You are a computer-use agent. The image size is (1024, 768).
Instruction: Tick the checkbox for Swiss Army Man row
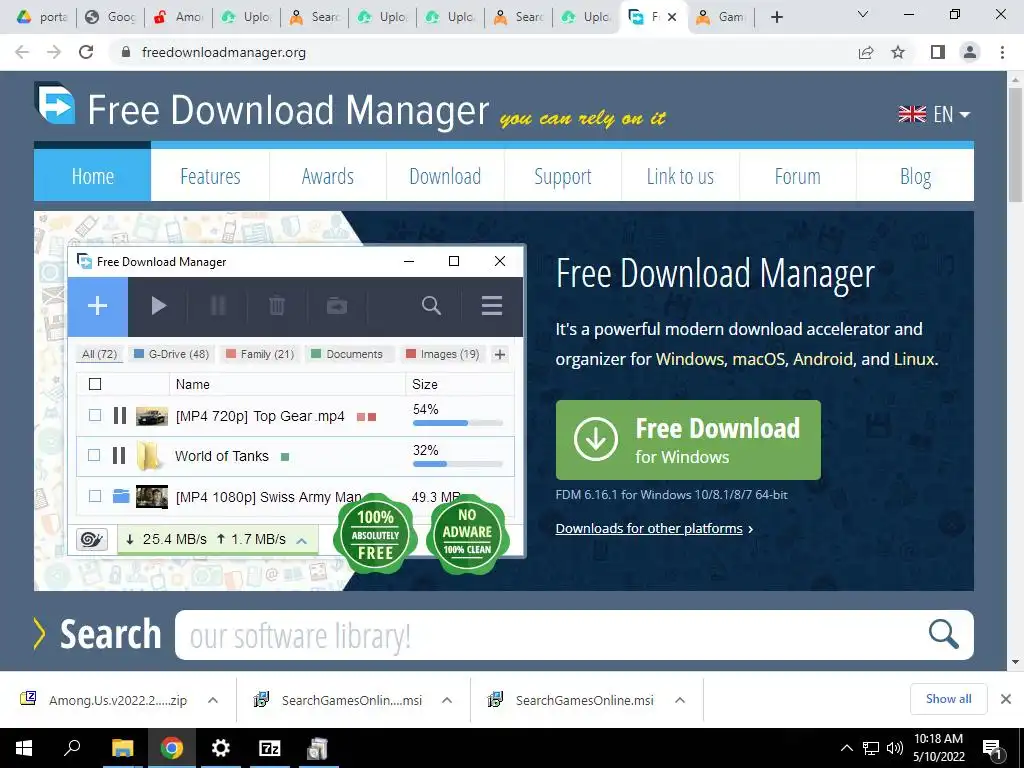[x=95, y=496]
